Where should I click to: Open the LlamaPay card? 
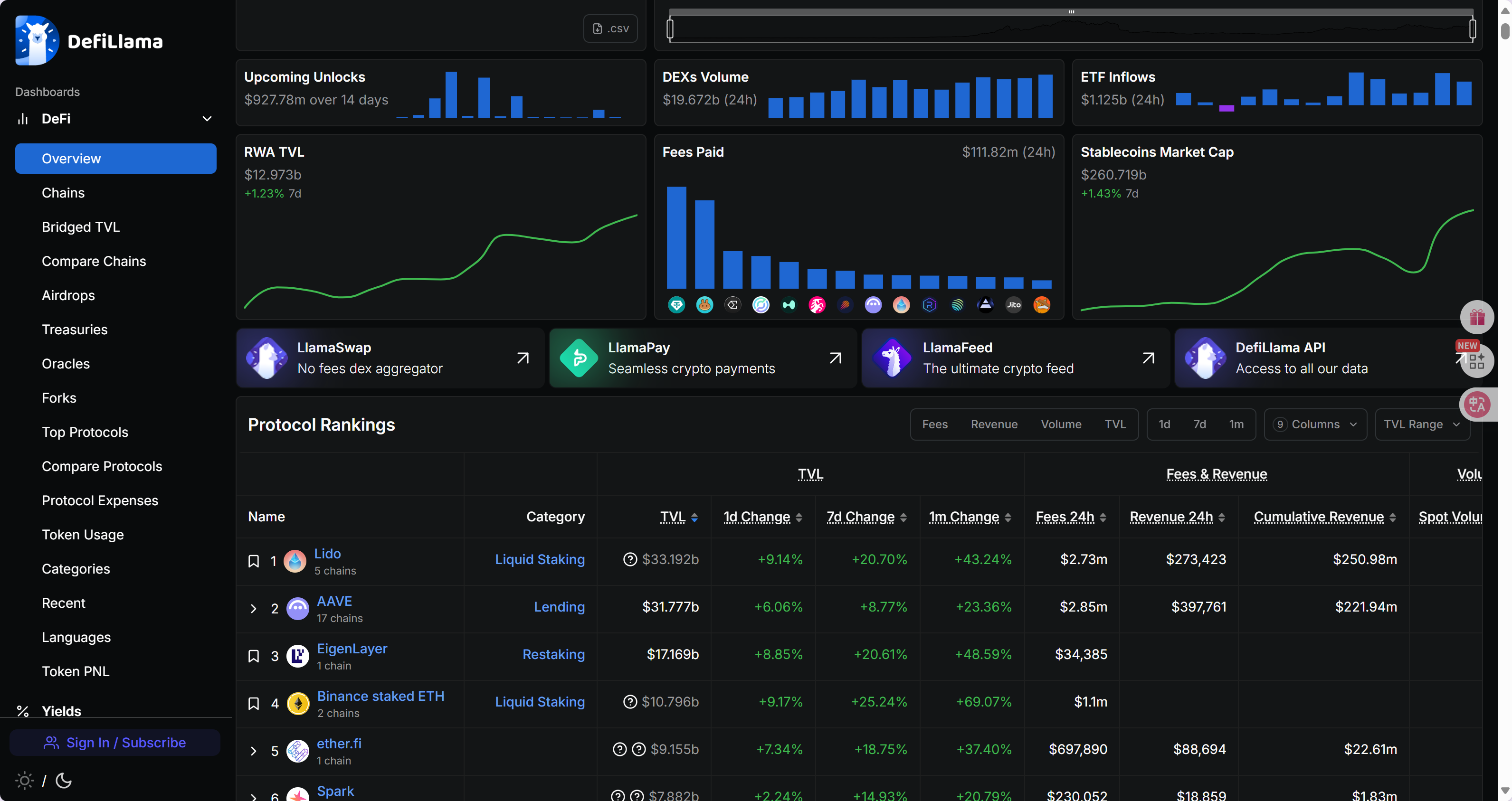(703, 358)
